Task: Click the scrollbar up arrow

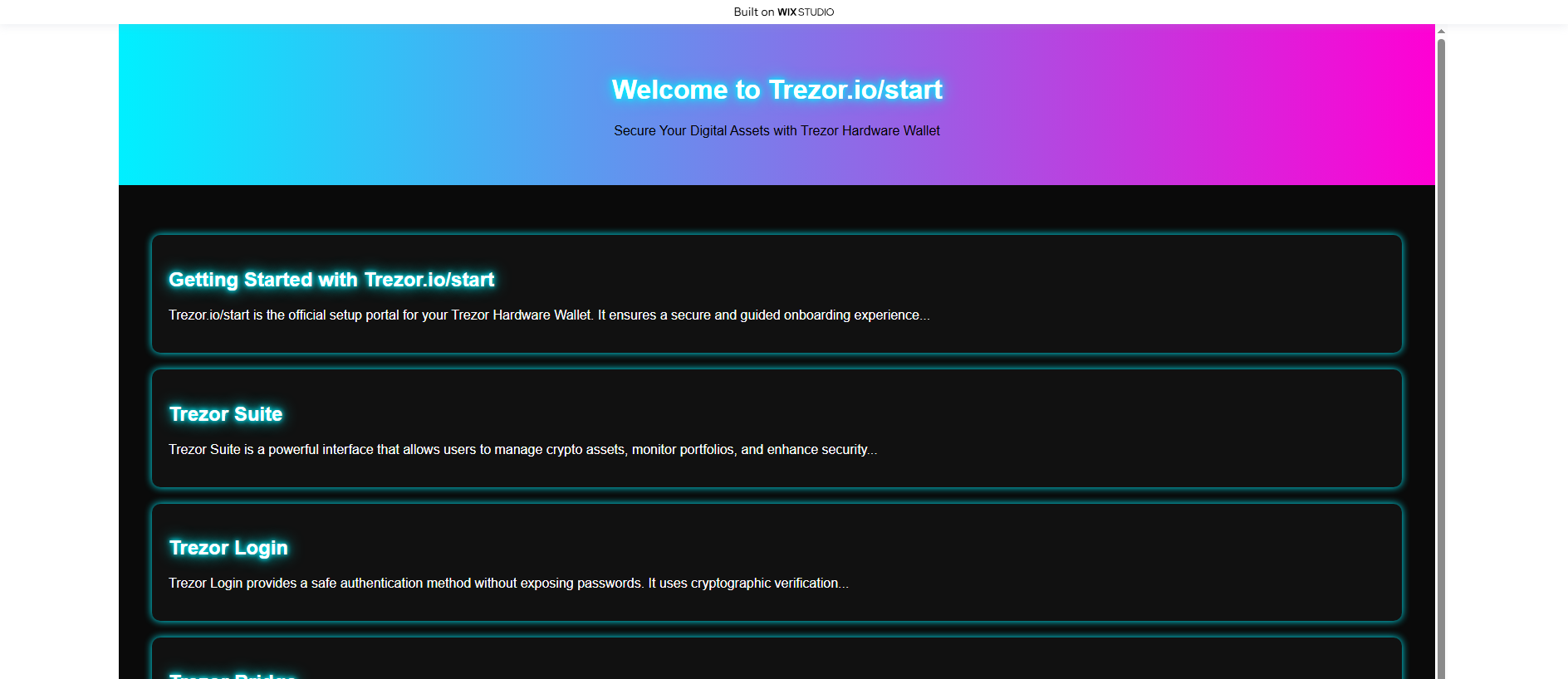Action: [1441, 31]
